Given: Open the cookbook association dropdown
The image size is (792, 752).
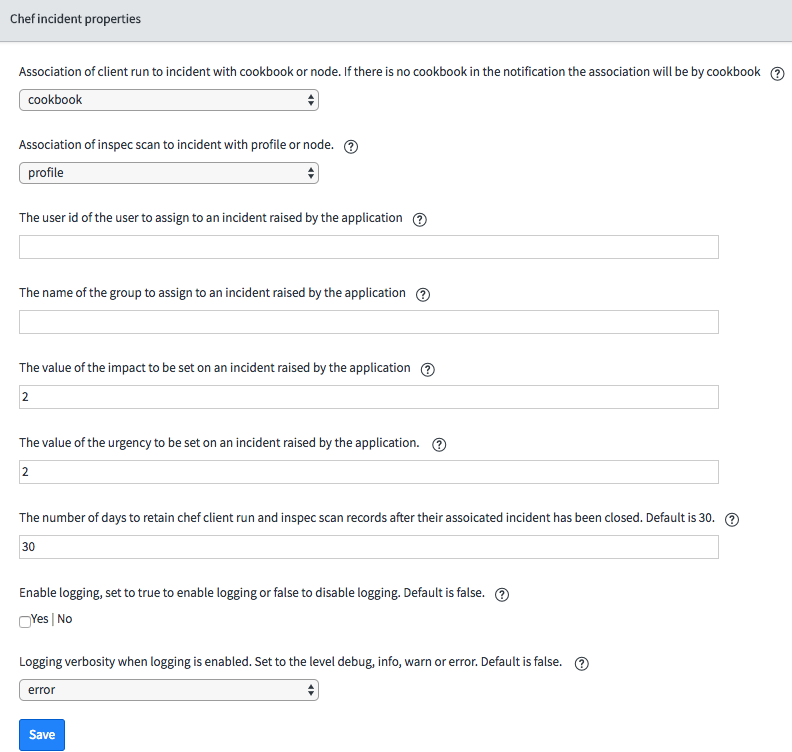Looking at the screenshot, I should [x=169, y=100].
